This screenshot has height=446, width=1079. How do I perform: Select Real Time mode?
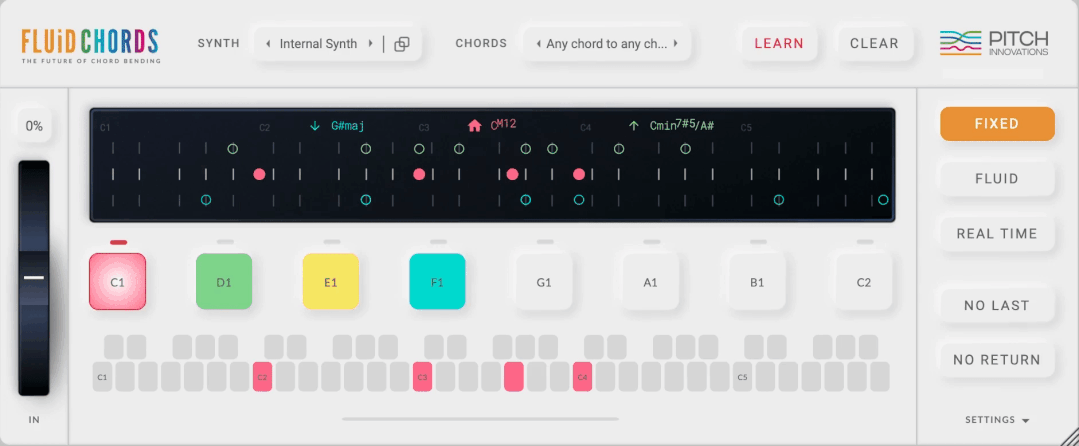click(997, 234)
